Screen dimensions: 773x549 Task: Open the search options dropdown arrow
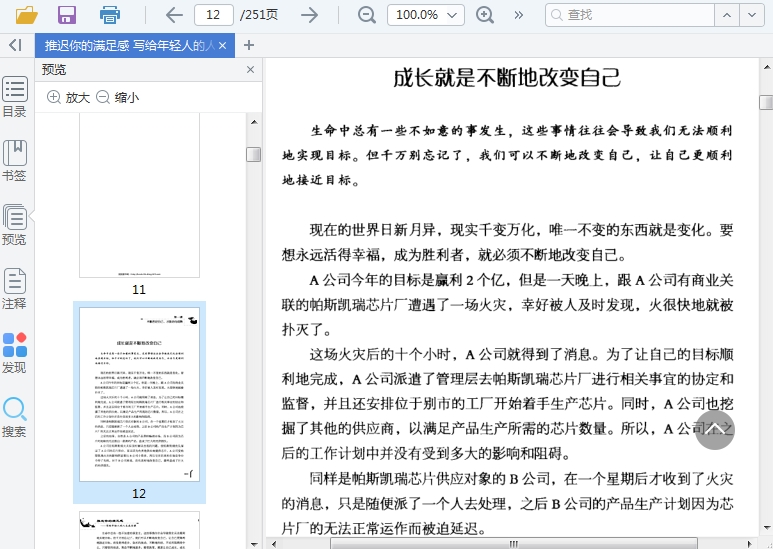752,15
